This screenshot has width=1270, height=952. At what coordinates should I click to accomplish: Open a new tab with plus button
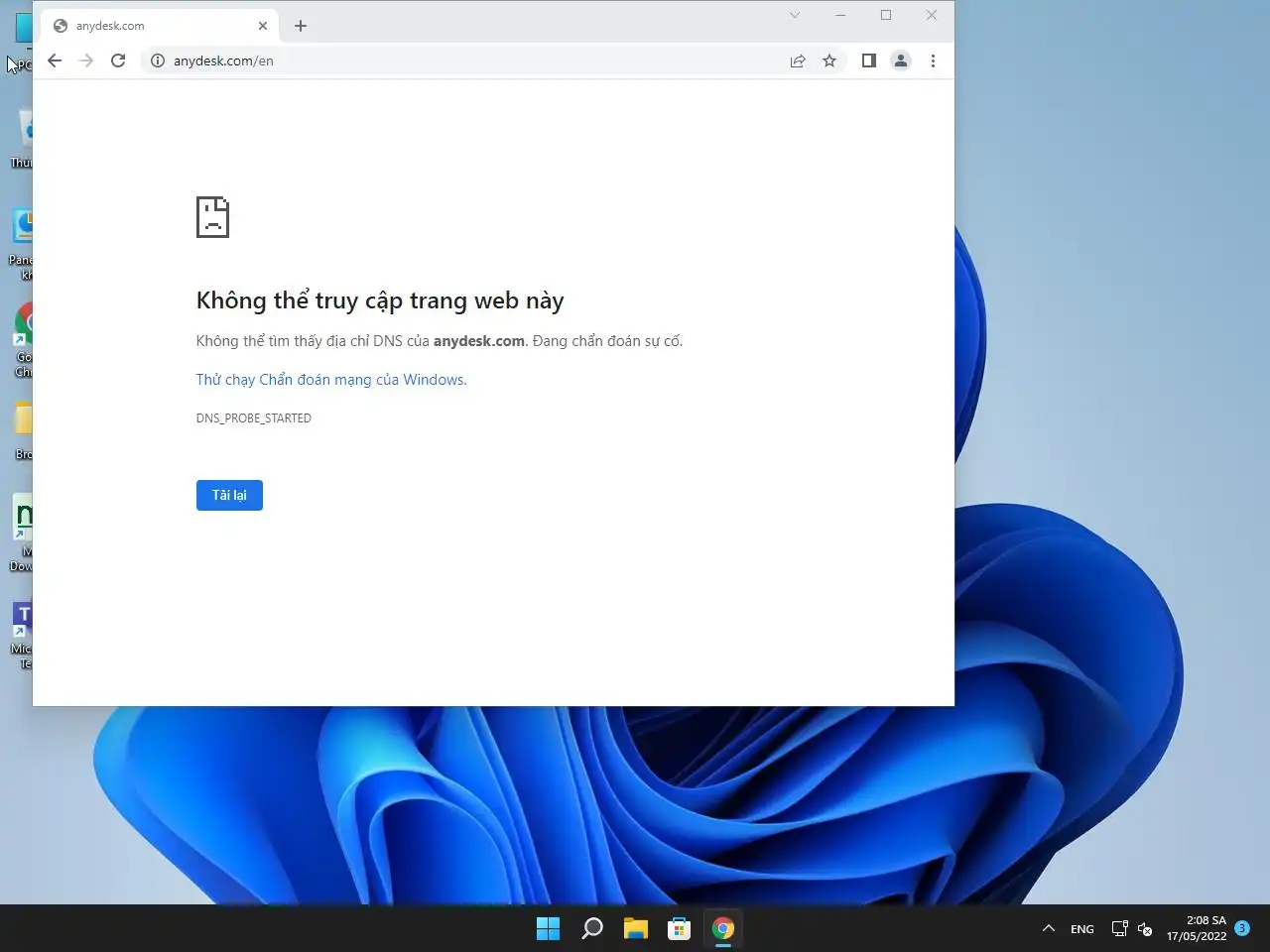click(301, 26)
